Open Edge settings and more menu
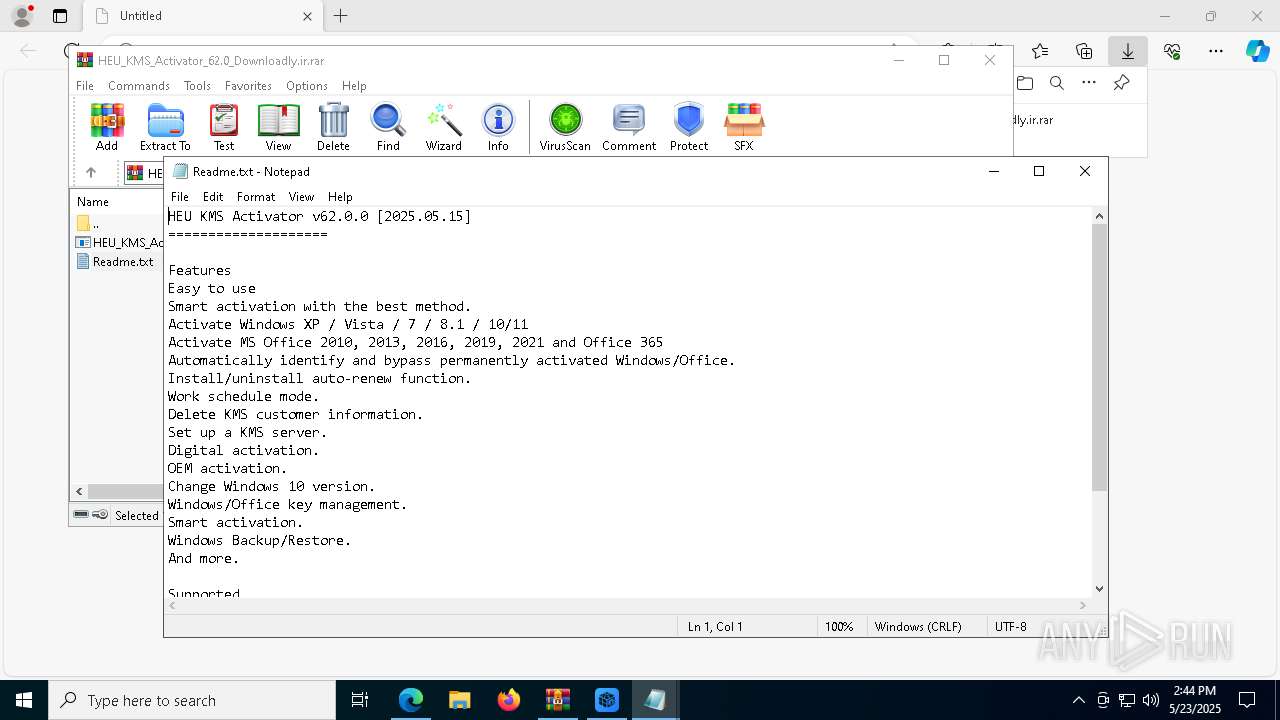The width and height of the screenshot is (1280, 720). click(1216, 51)
